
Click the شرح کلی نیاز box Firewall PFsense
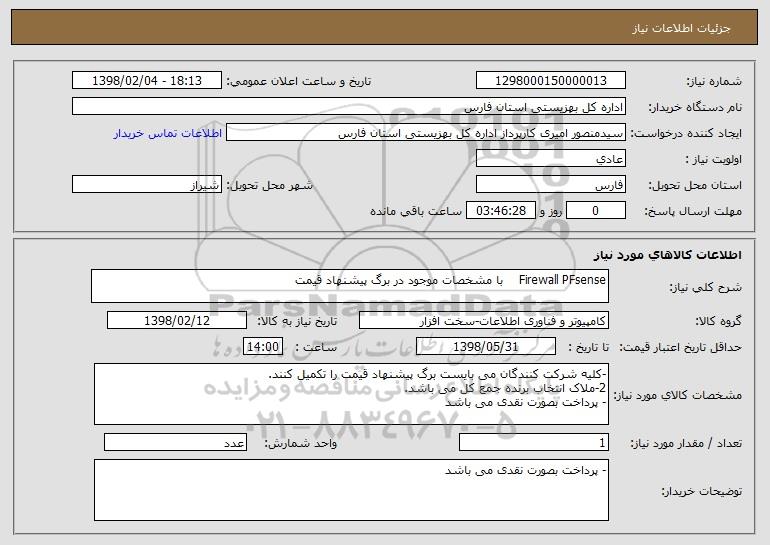point(350,286)
